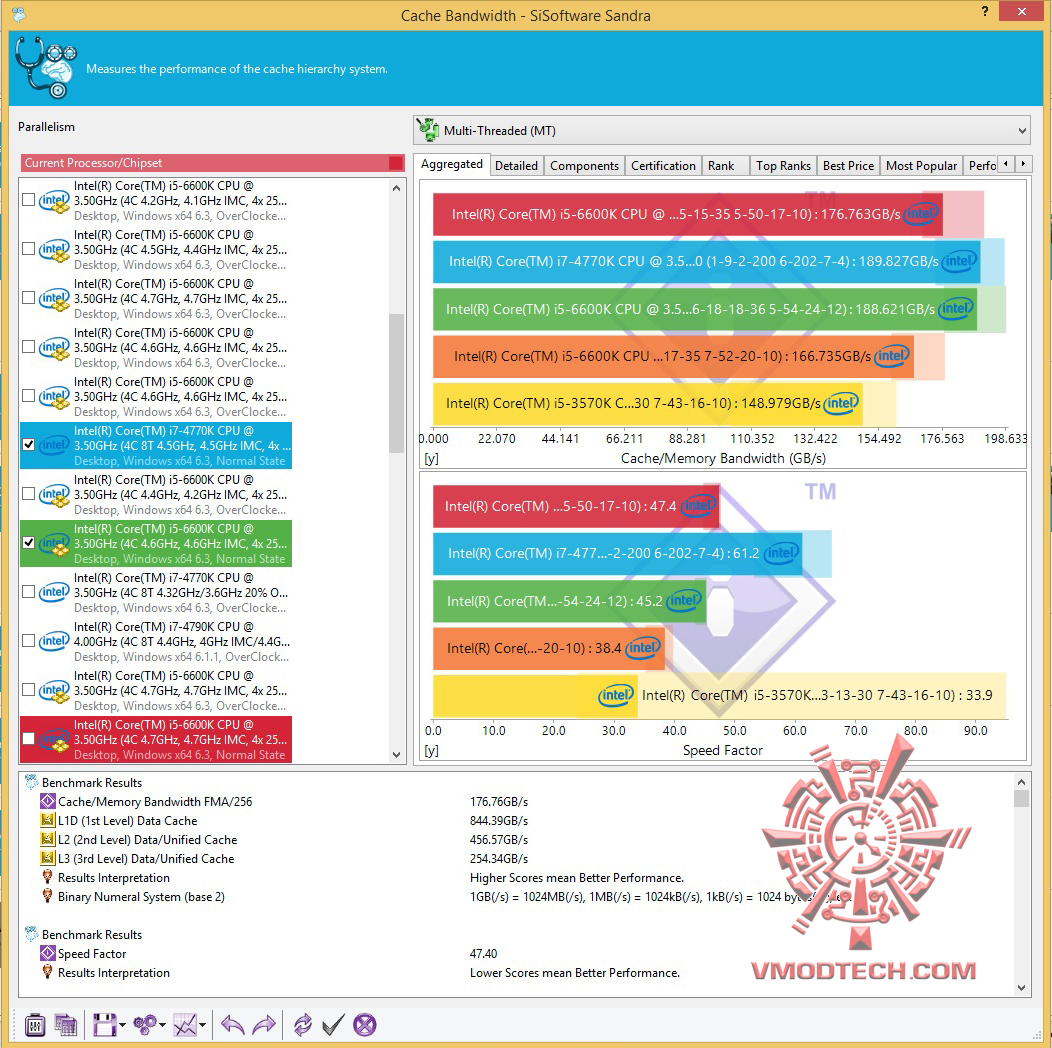Click the orange i5-6600K 166.735GB/s bar
Viewport: 1052px width, 1048px height.
tap(673, 356)
